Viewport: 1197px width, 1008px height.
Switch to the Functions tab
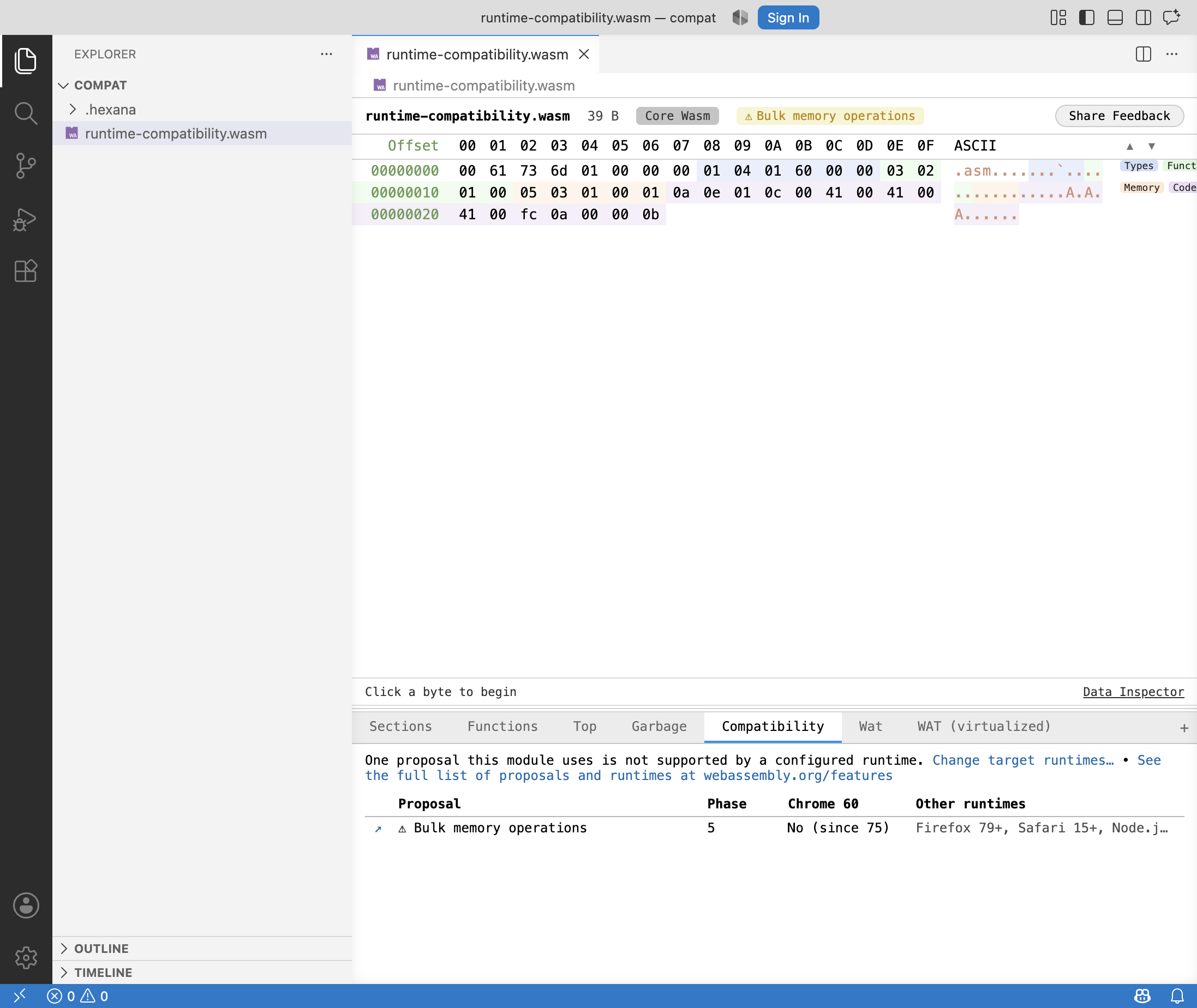502,727
